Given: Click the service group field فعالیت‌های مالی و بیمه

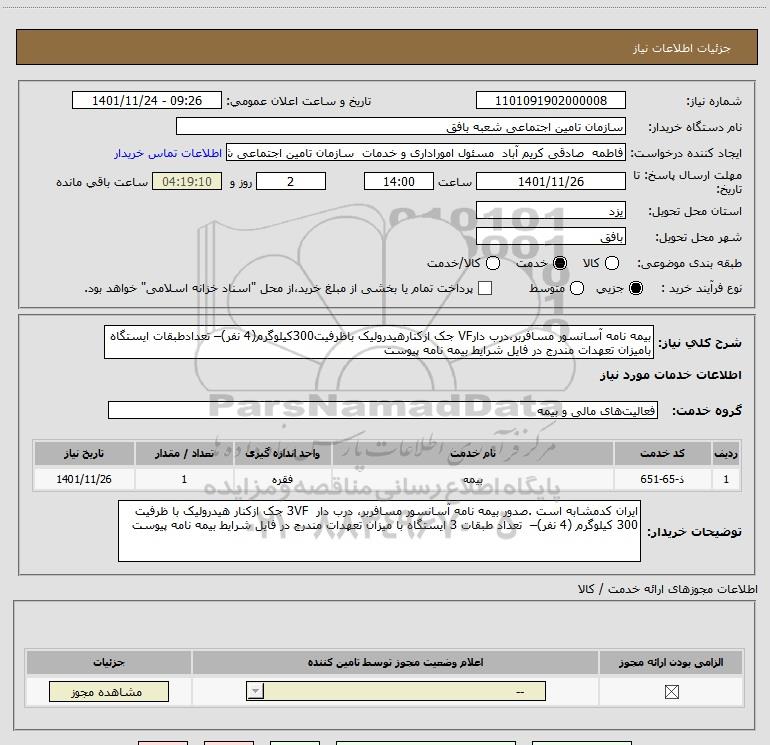Looking at the screenshot, I should (383, 410).
